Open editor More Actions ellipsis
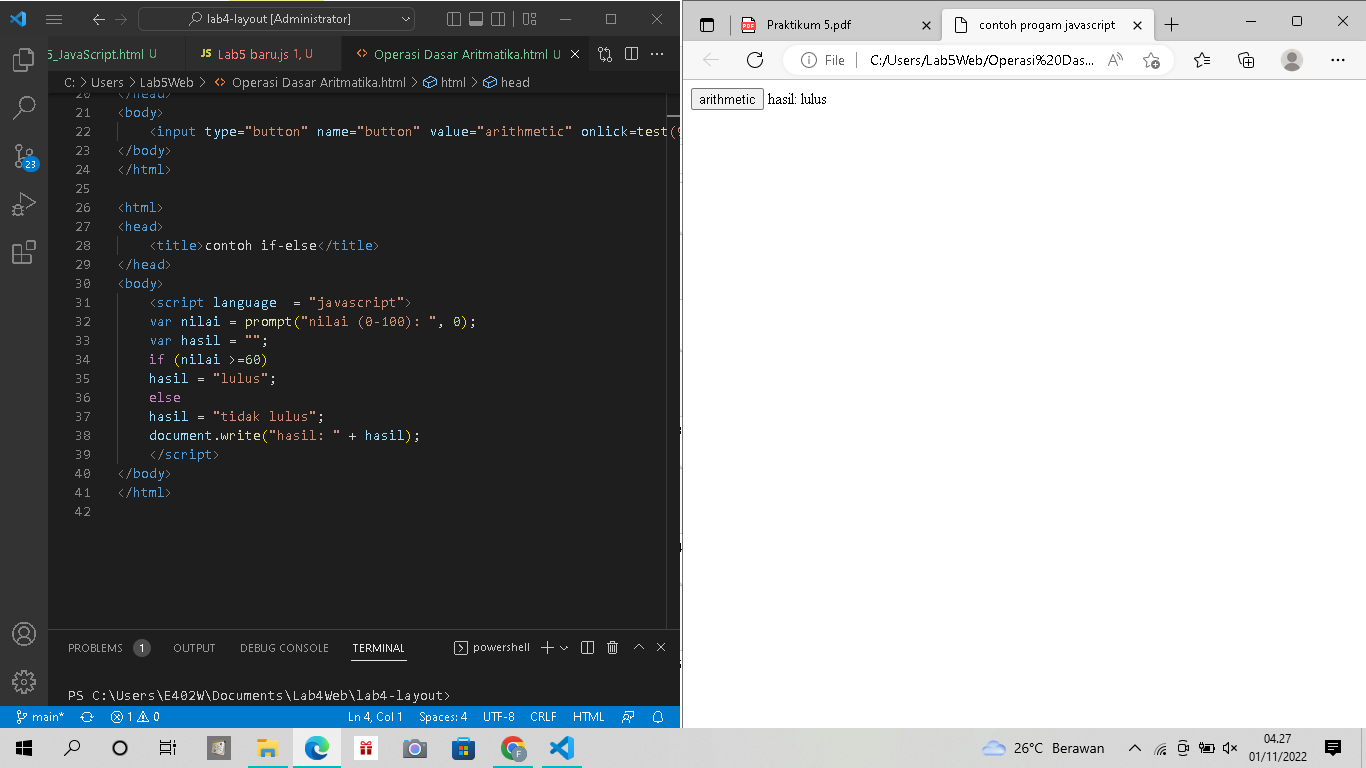1366x768 pixels. point(659,54)
